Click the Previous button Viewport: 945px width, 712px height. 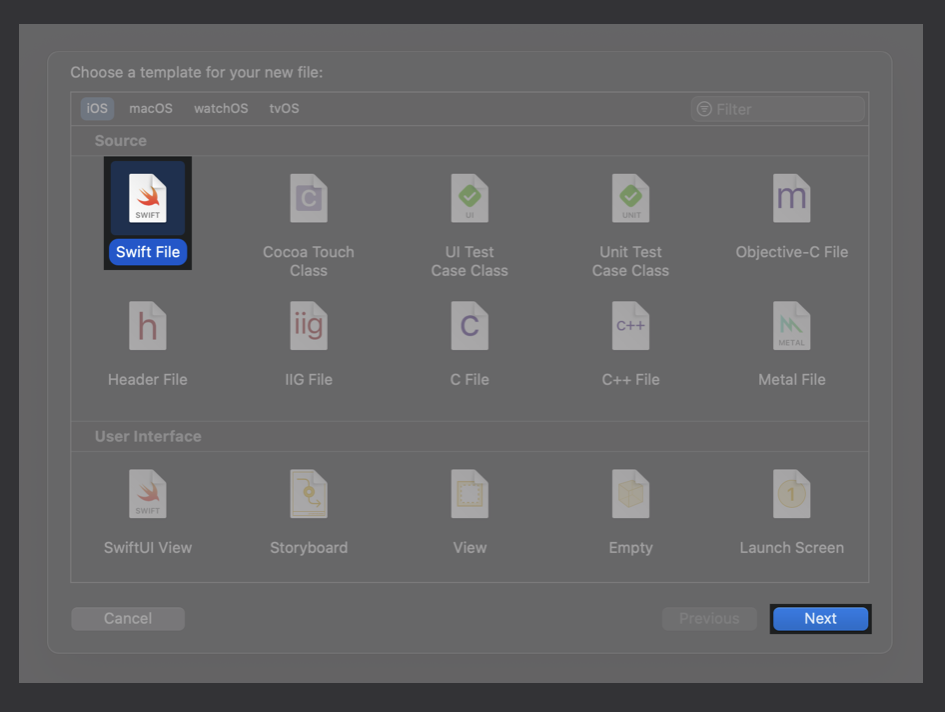tap(709, 619)
